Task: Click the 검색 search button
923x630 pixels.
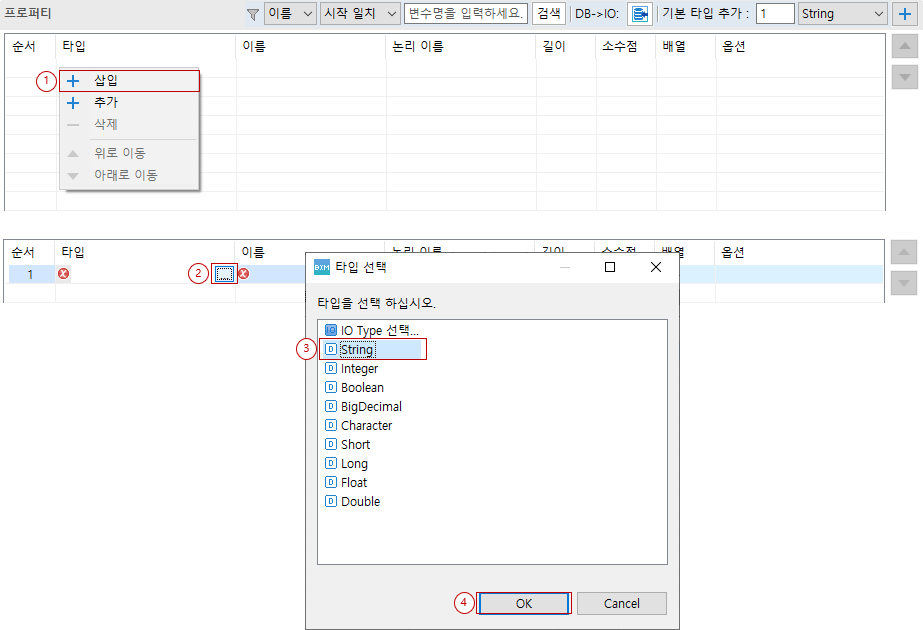Action: coord(549,14)
